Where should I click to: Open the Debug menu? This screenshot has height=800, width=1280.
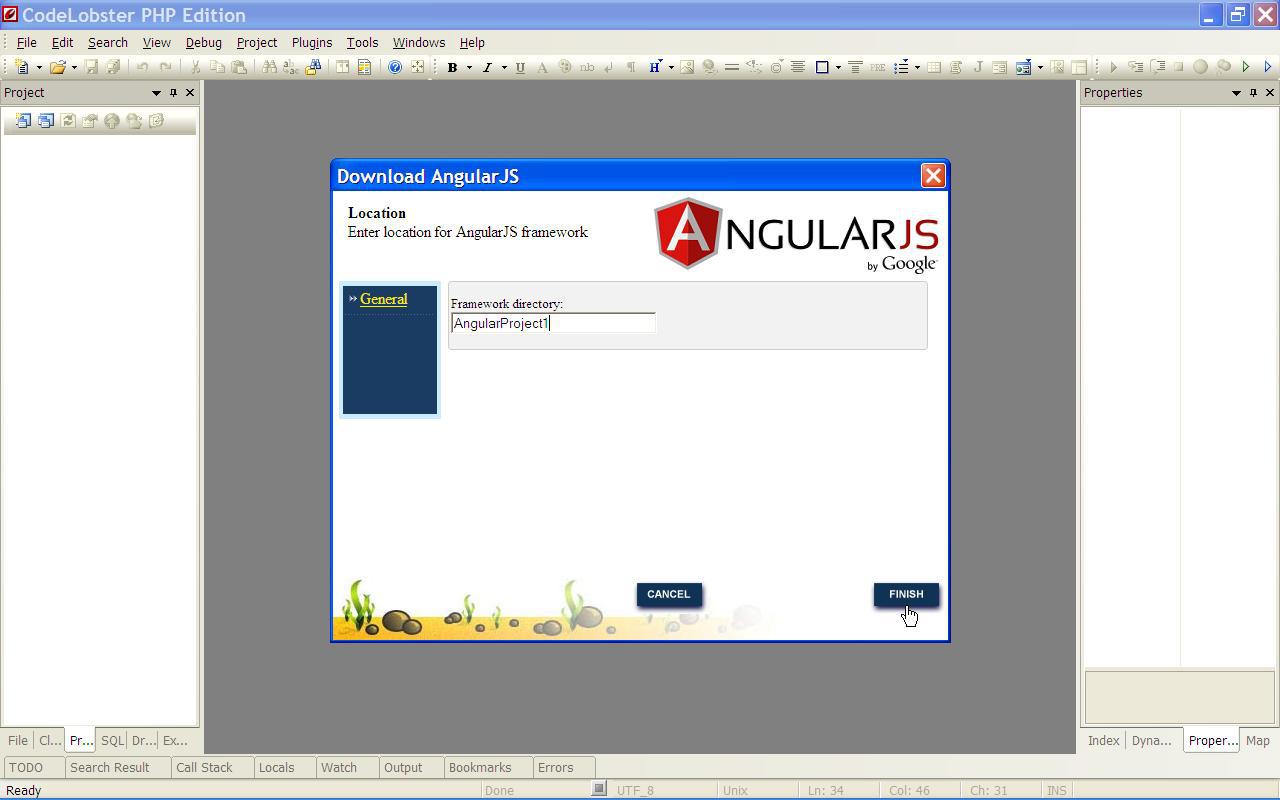(203, 43)
